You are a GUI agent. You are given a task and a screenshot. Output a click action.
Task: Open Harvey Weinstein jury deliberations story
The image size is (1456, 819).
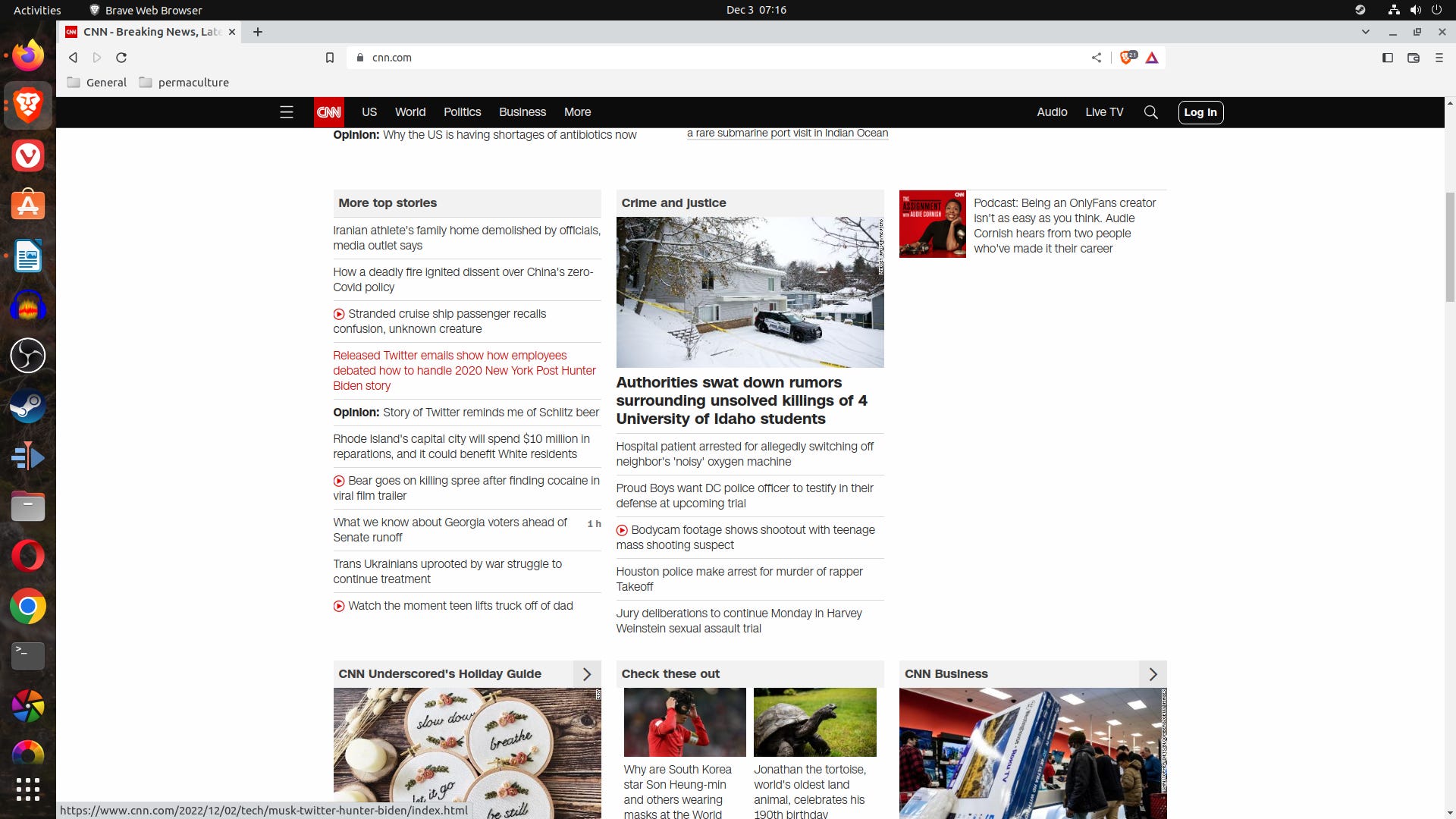coord(739,621)
